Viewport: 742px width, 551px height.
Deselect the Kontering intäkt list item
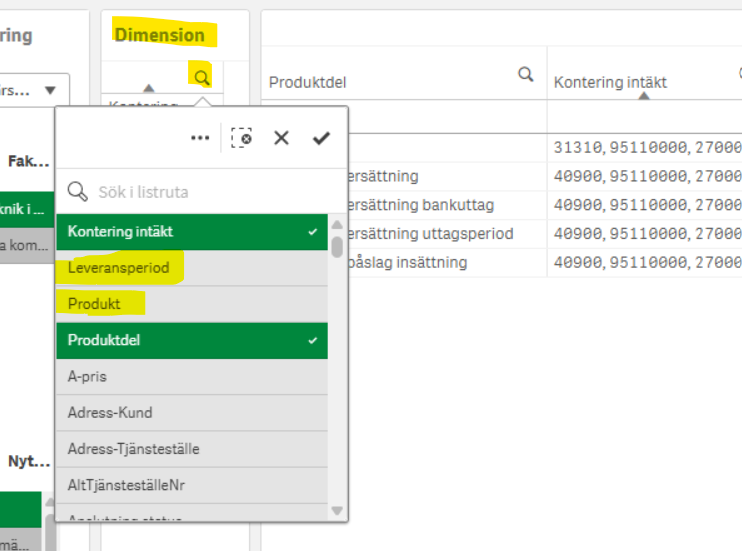click(190, 232)
